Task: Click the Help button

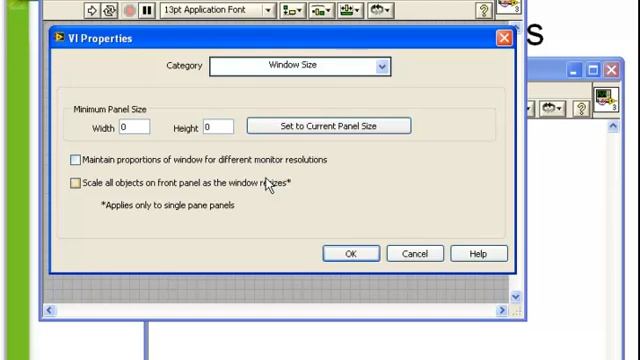Action: click(479, 253)
